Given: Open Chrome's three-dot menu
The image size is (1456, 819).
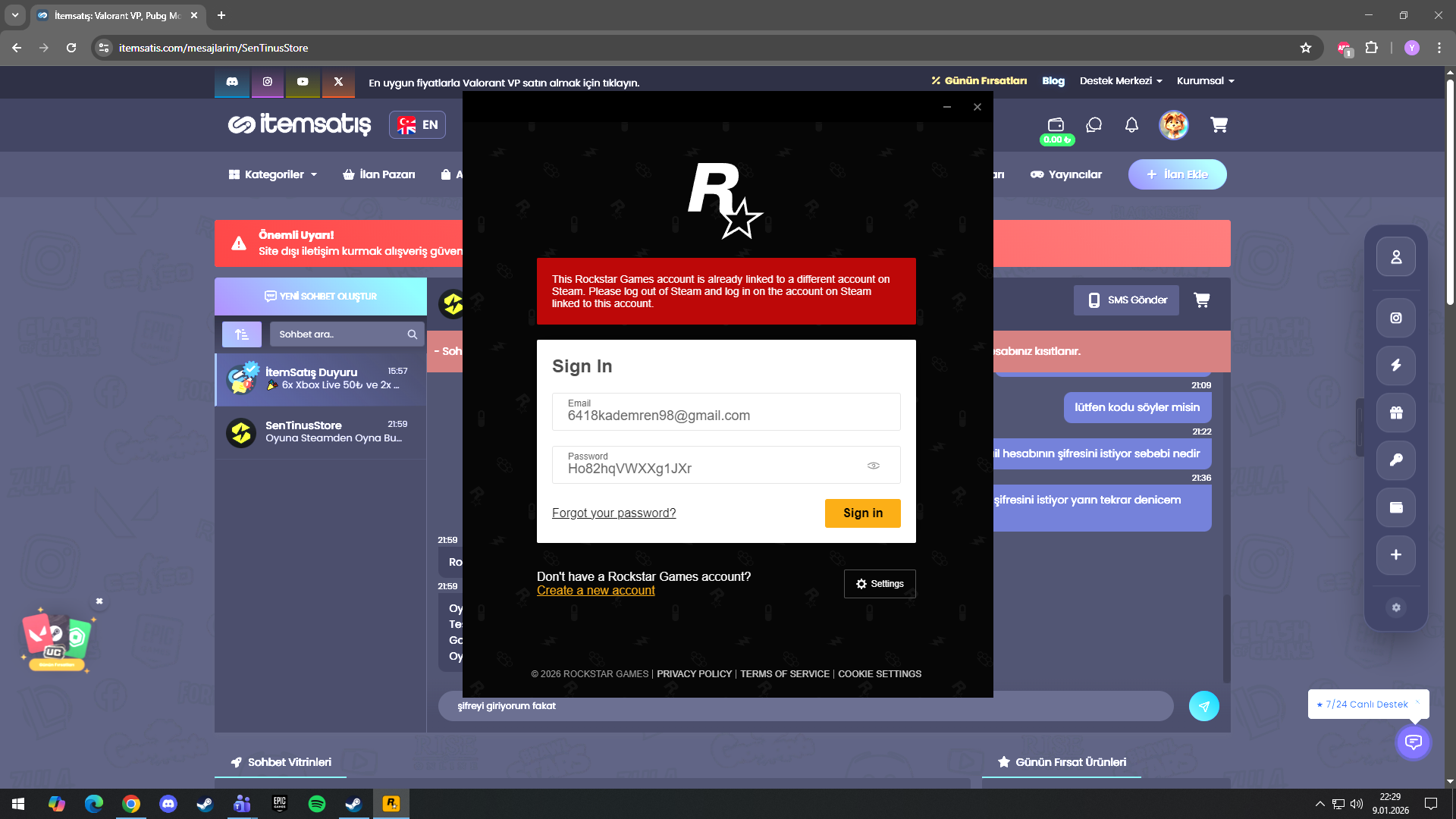Looking at the screenshot, I should 1439,48.
